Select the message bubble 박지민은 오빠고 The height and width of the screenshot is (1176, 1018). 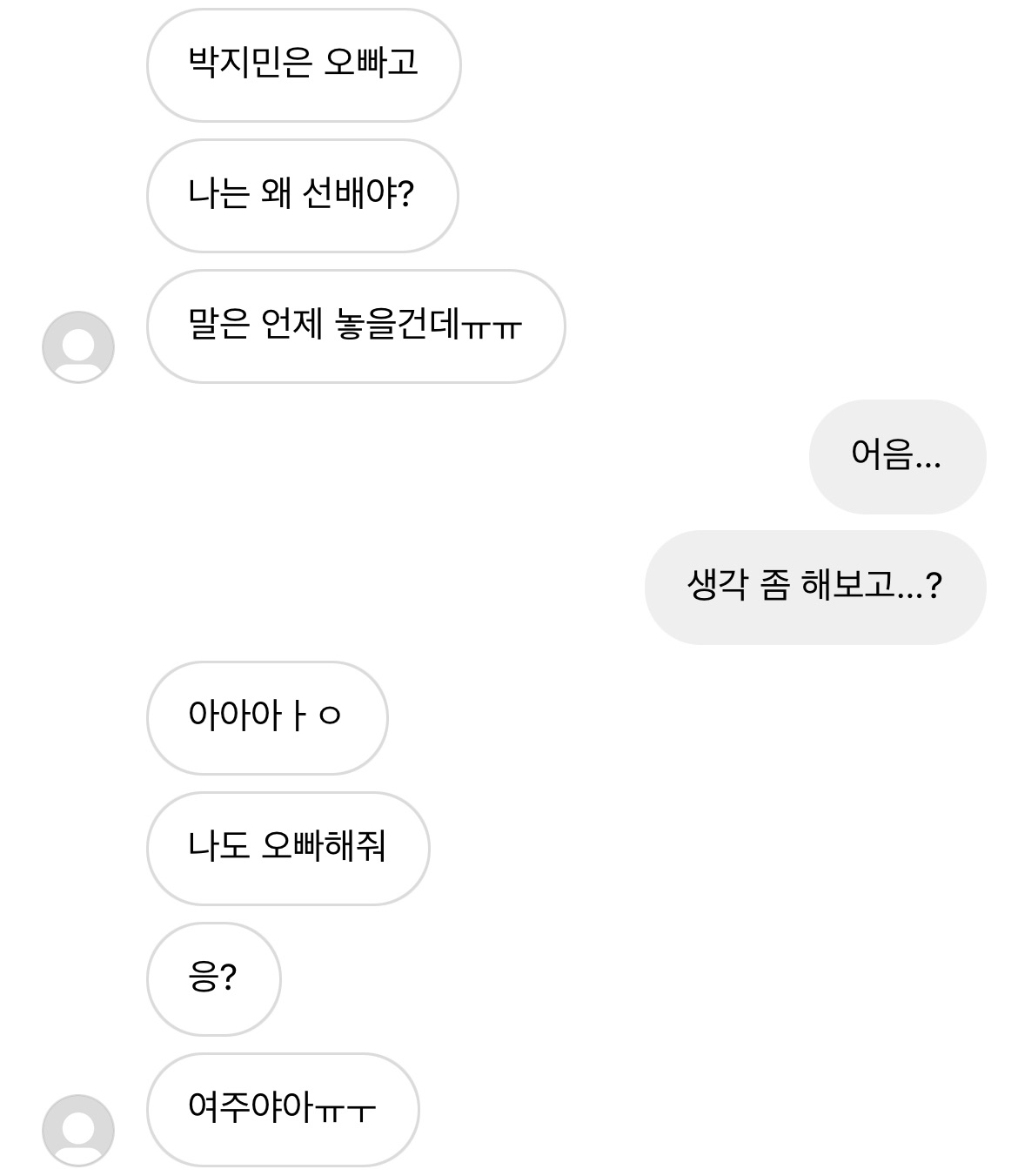[303, 65]
